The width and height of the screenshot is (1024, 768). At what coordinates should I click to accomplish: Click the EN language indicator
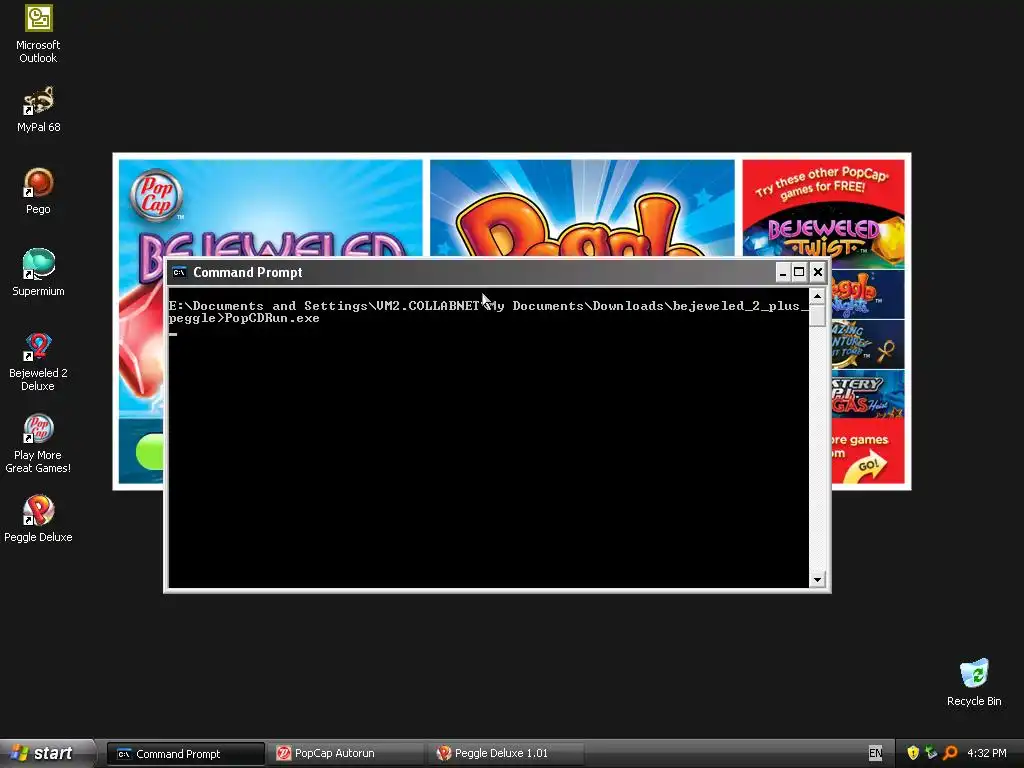pyautogui.click(x=875, y=754)
